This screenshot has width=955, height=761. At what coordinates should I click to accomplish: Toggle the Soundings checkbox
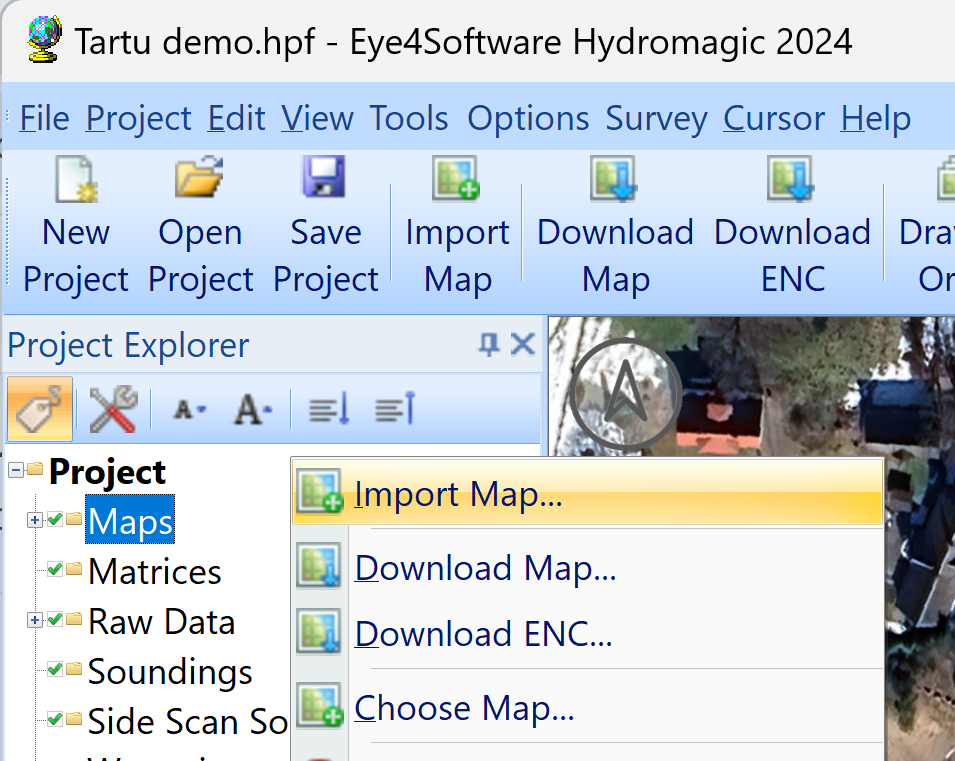(x=55, y=670)
